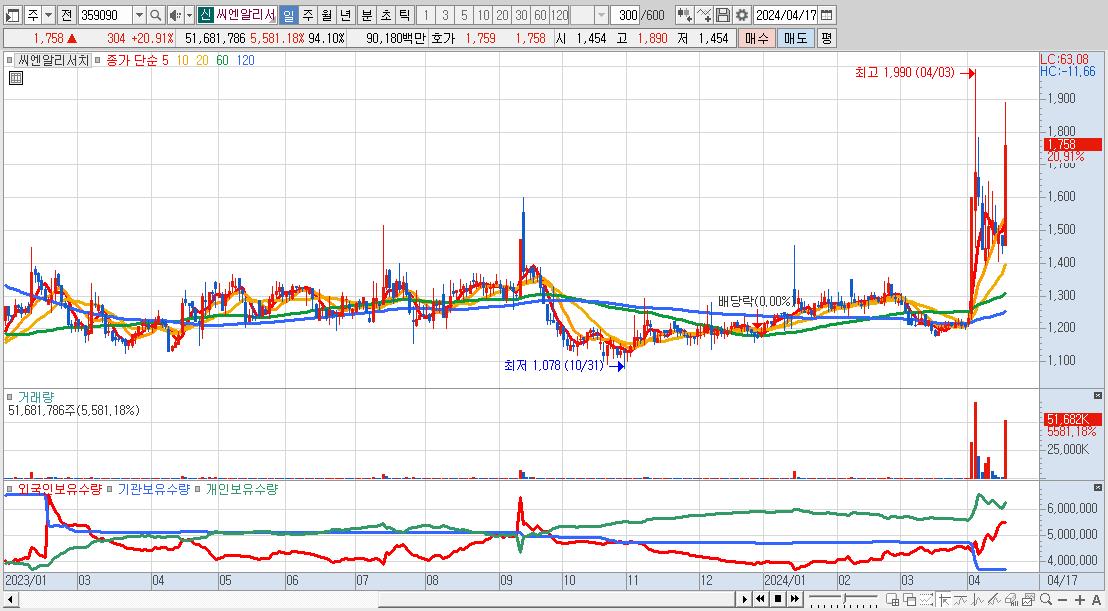Click the overlapping windows icon at bottom
Viewport: 1108px width, 611px height.
pos(909,600)
